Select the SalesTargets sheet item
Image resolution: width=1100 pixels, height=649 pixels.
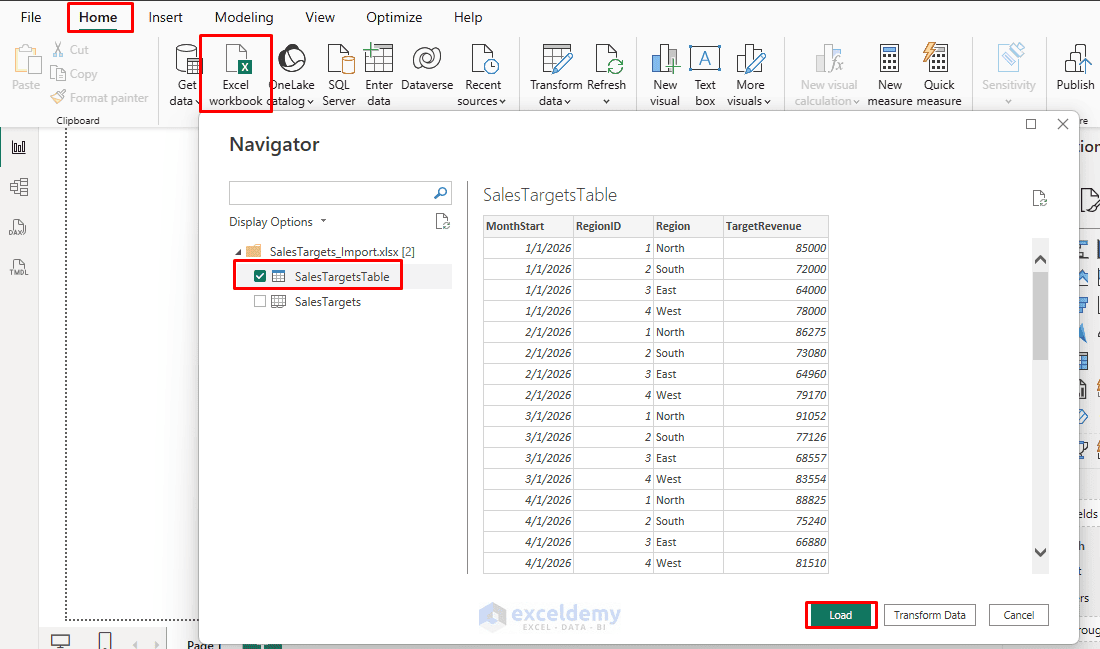coord(328,302)
